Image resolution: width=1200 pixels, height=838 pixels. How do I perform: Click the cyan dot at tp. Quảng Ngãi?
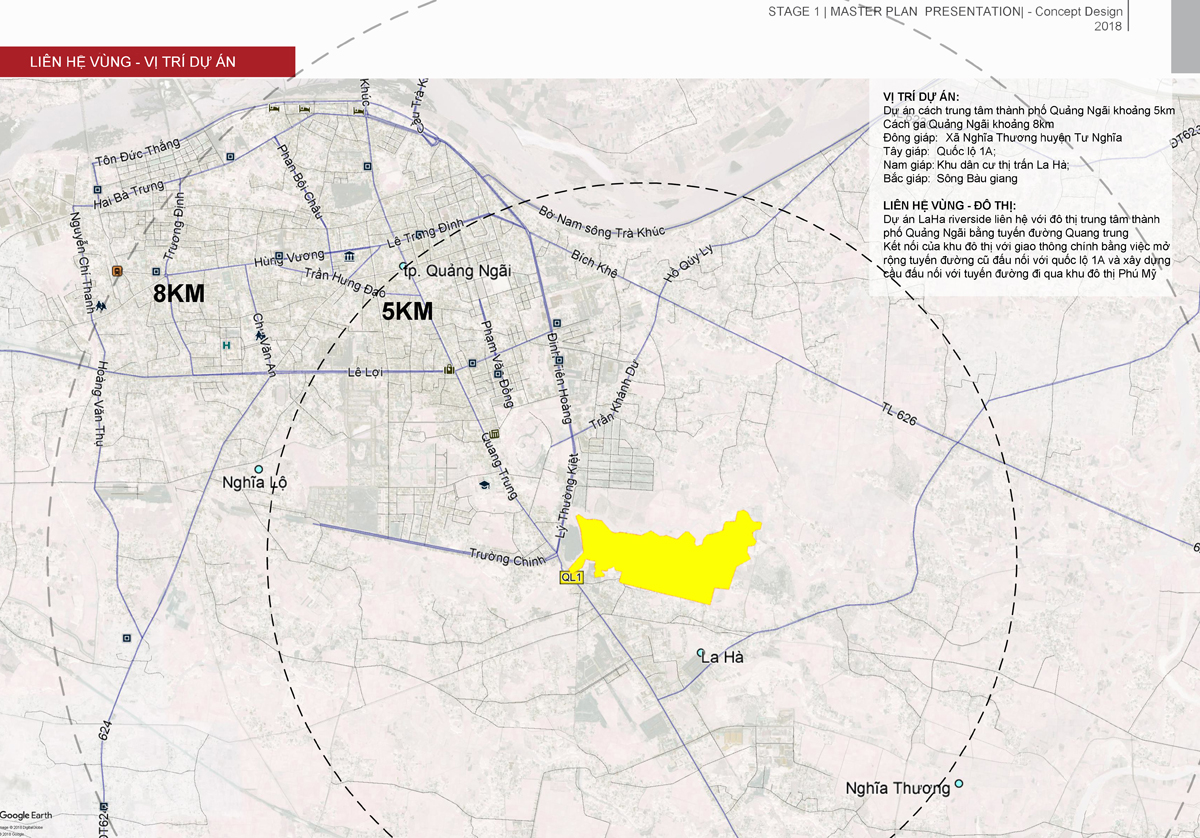(403, 267)
